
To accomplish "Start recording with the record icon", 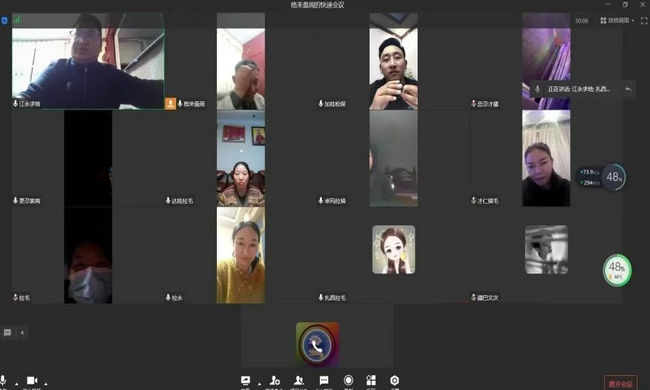I will click(x=349, y=380).
